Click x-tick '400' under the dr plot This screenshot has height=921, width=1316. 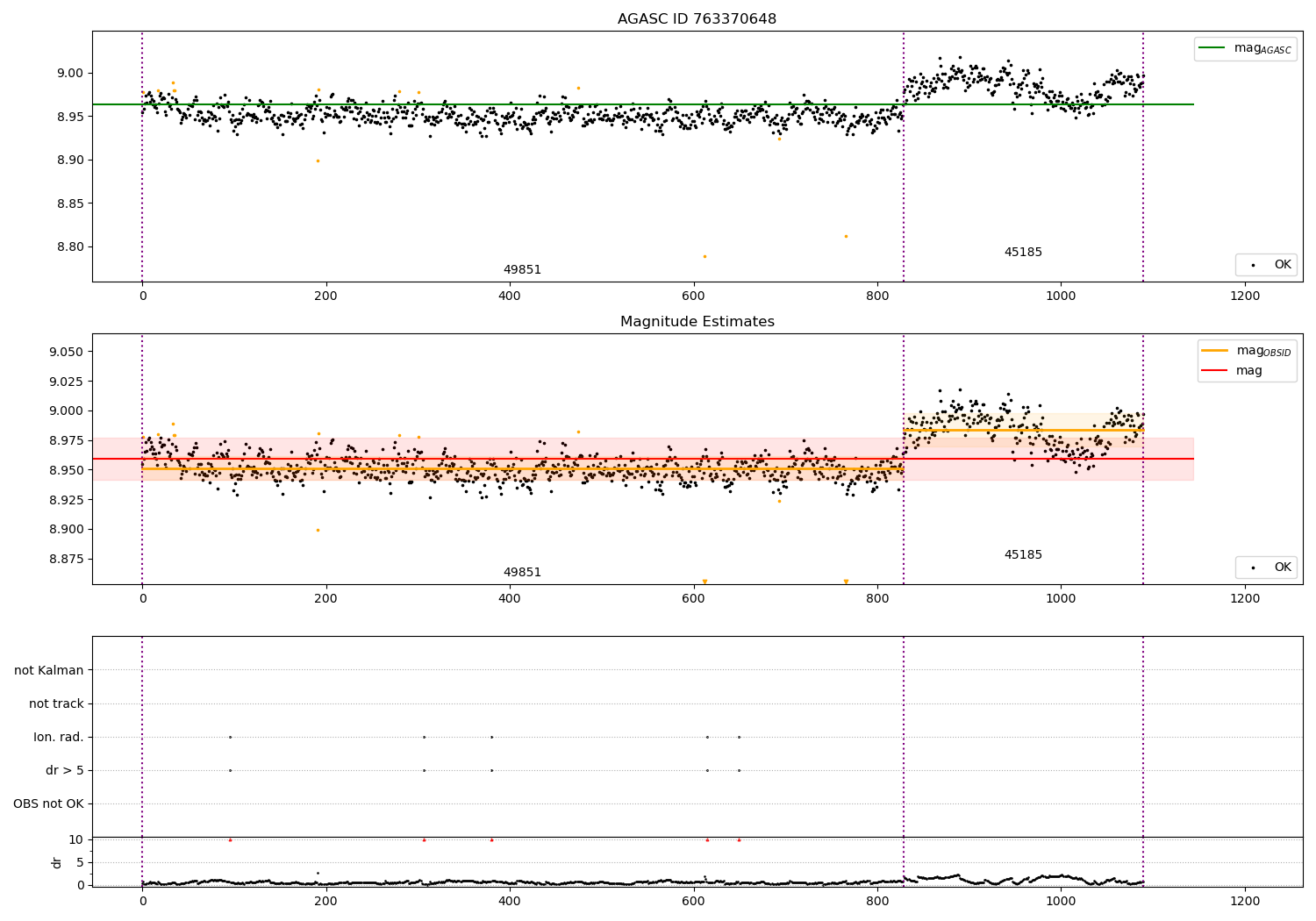(x=510, y=901)
